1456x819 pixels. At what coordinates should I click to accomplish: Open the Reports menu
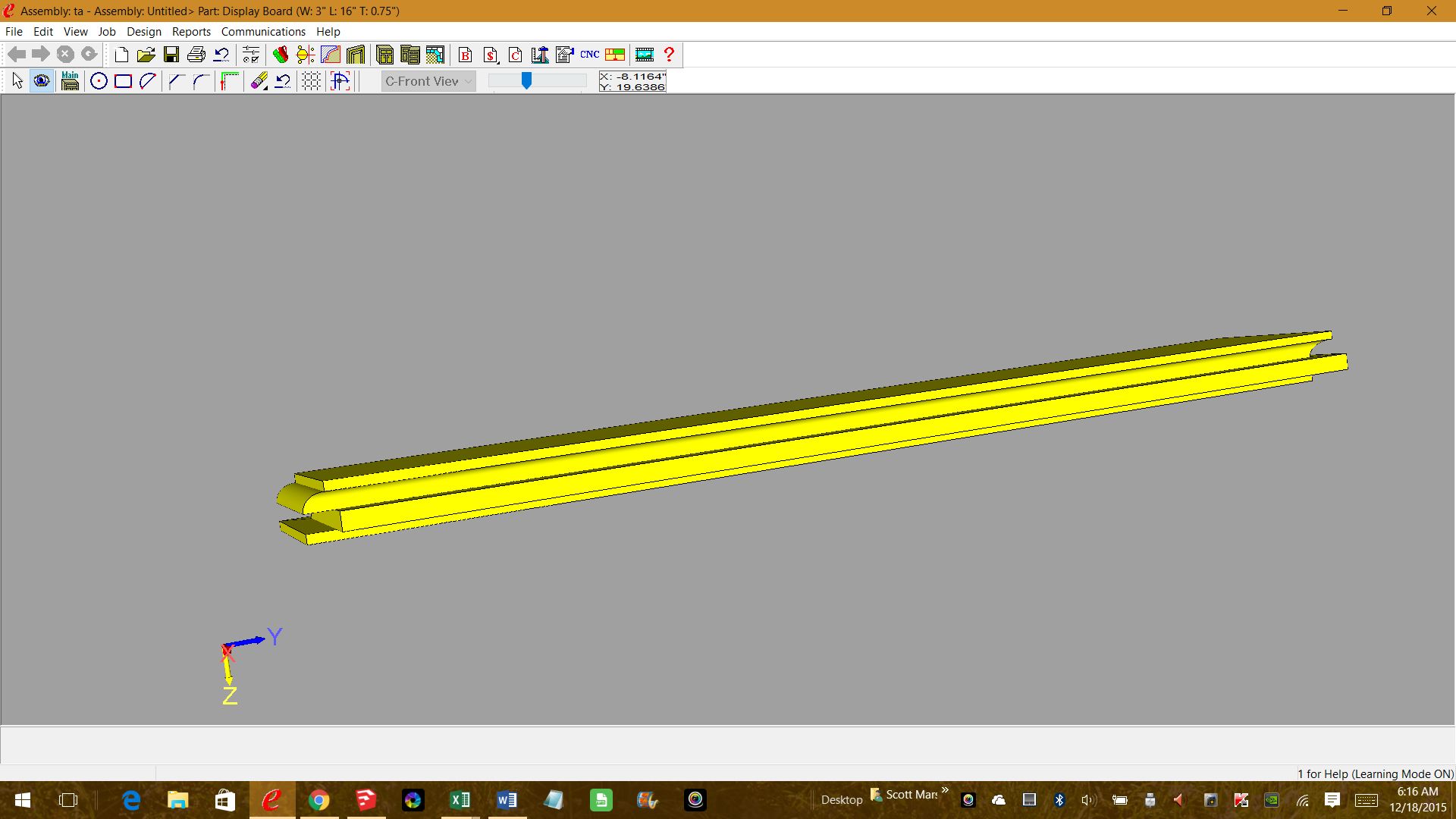click(191, 32)
